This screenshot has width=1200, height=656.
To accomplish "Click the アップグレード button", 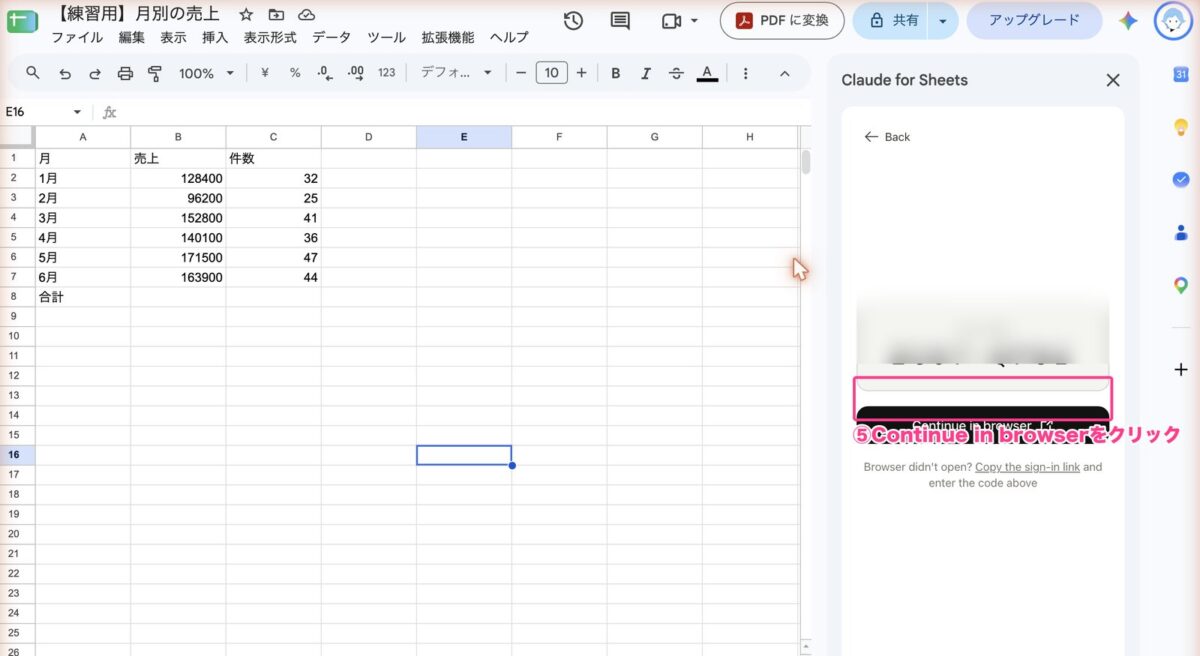I will tap(1034, 20).
